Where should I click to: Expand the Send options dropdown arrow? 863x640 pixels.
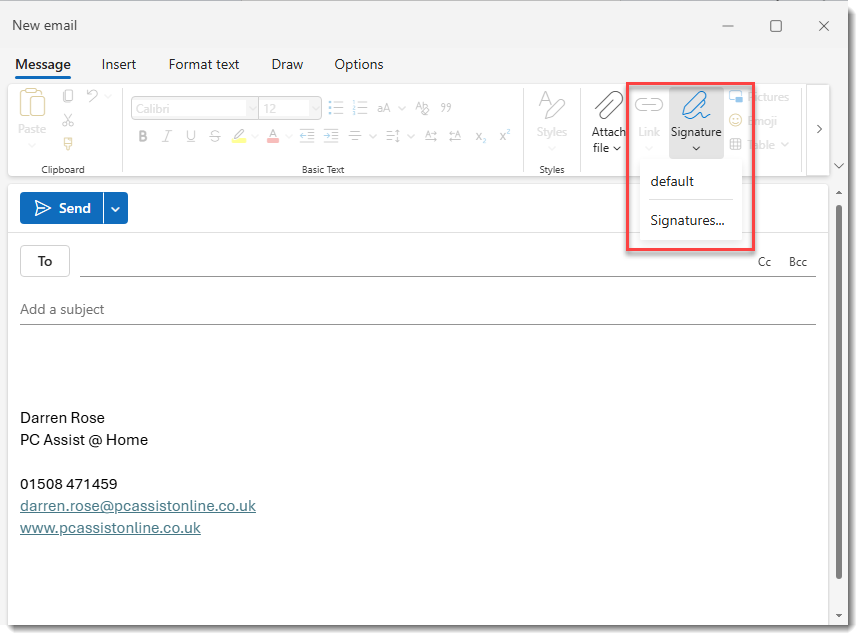[116, 209]
